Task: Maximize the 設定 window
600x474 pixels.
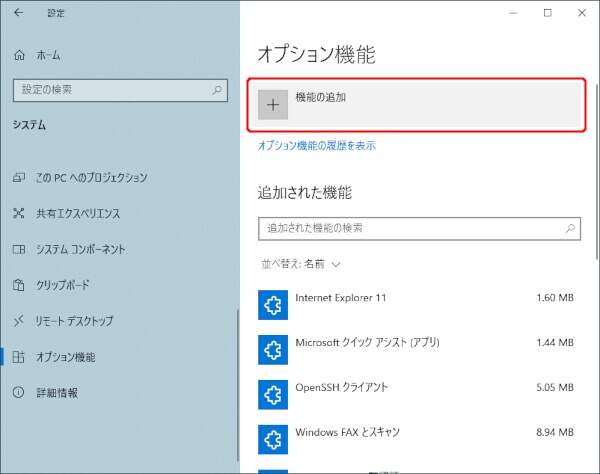Action: pyautogui.click(x=548, y=13)
